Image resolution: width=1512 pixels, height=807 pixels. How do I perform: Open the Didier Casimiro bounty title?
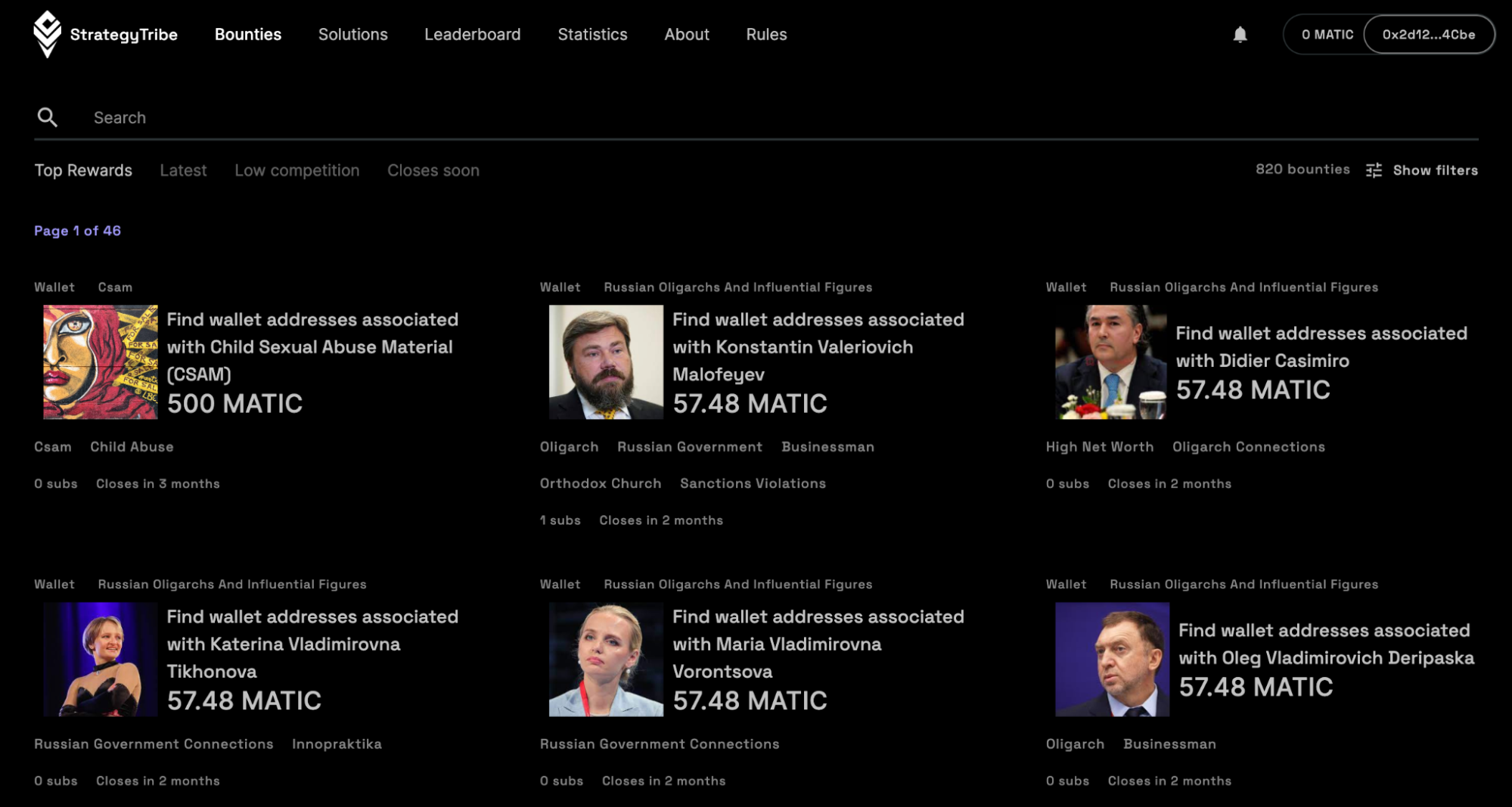tap(1321, 346)
